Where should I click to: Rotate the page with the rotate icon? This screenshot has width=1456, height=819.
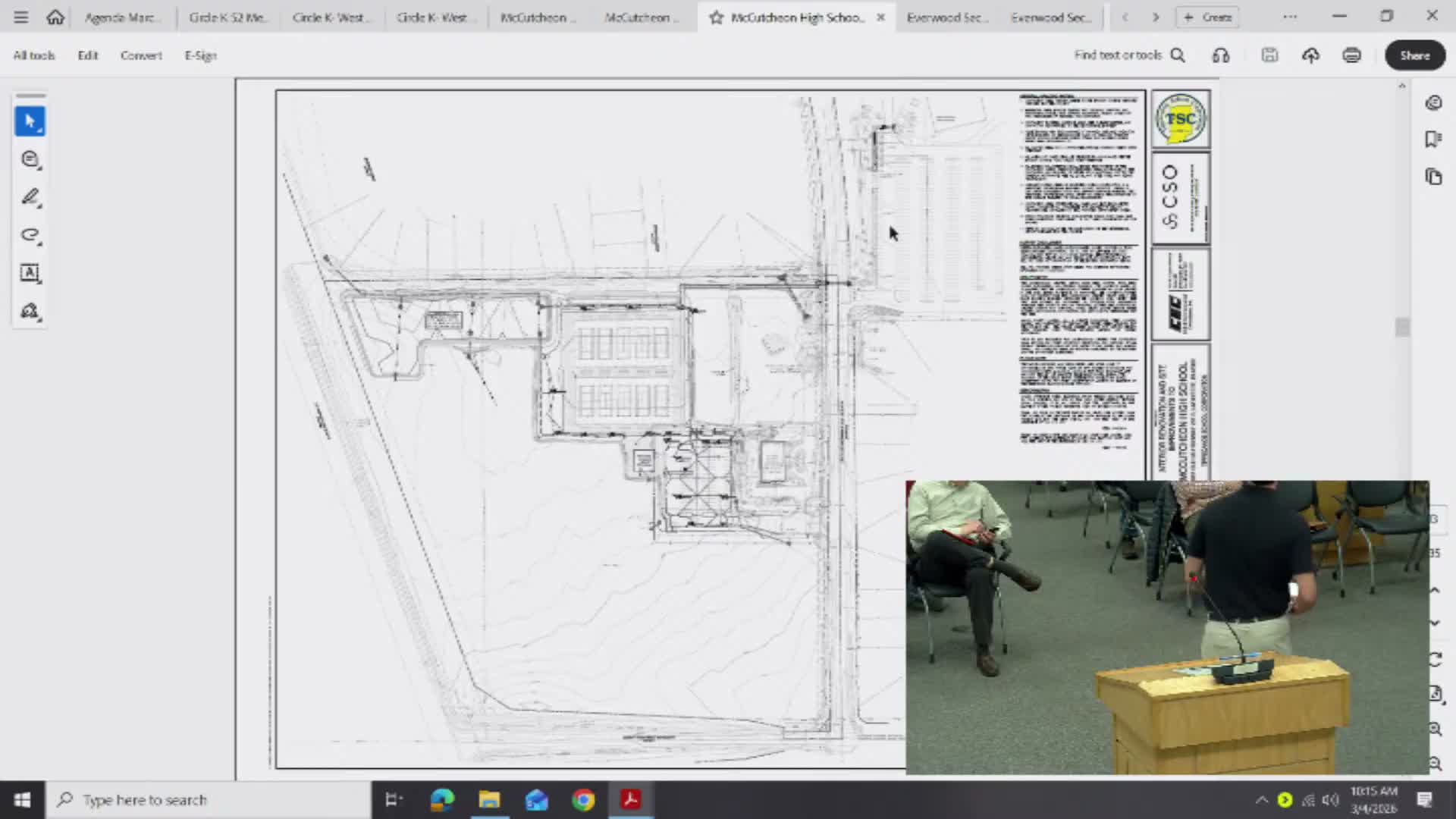1436,659
